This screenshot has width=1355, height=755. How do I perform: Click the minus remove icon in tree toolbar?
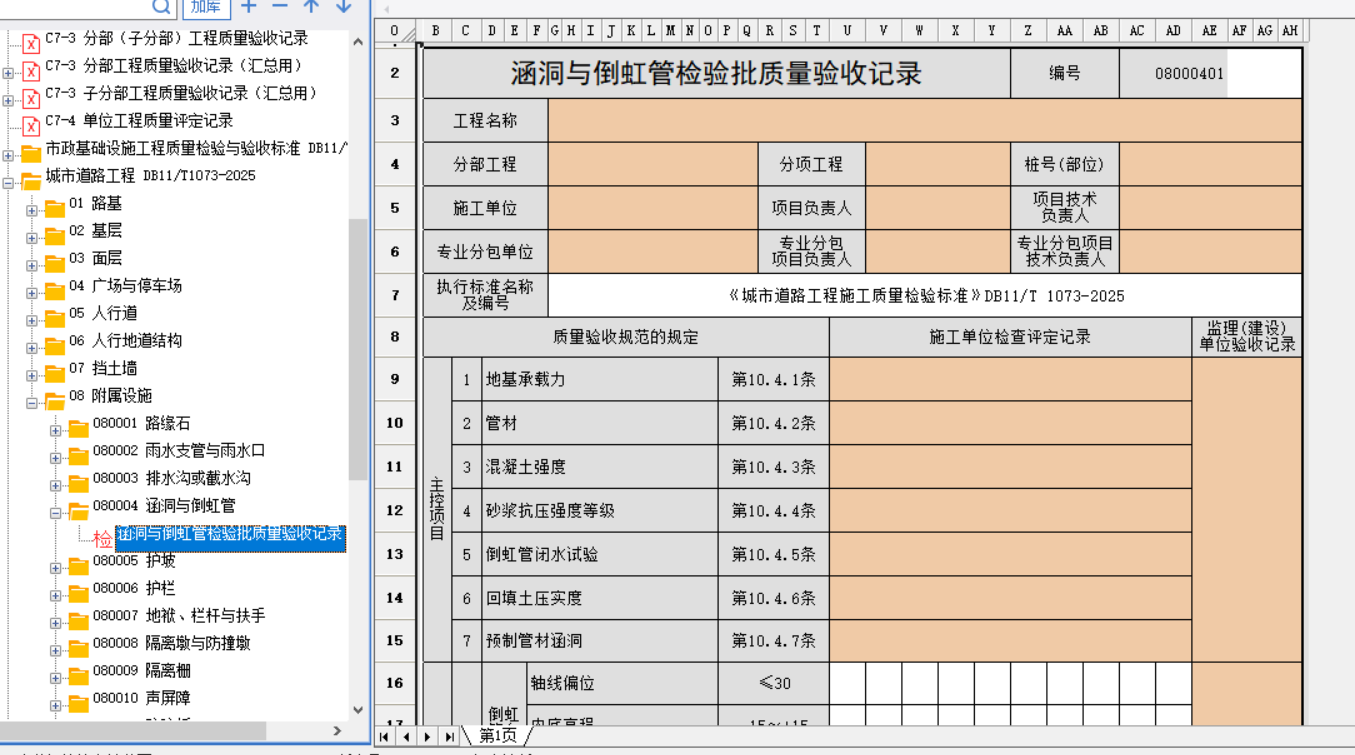(x=281, y=6)
